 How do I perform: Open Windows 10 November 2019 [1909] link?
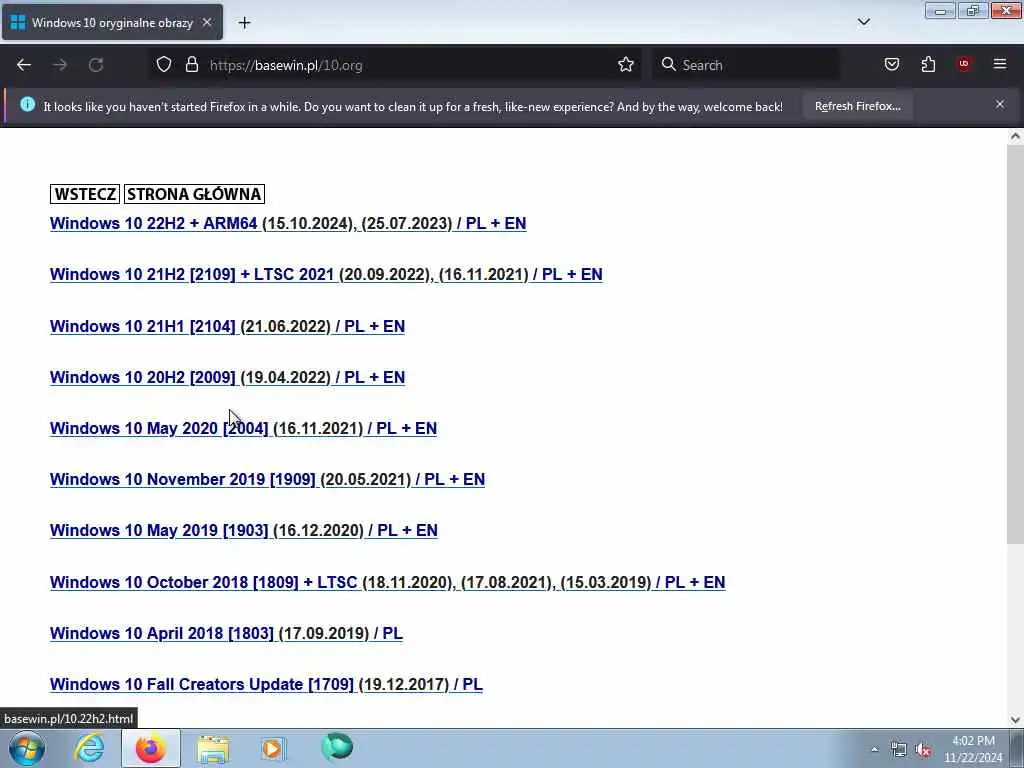coord(267,479)
